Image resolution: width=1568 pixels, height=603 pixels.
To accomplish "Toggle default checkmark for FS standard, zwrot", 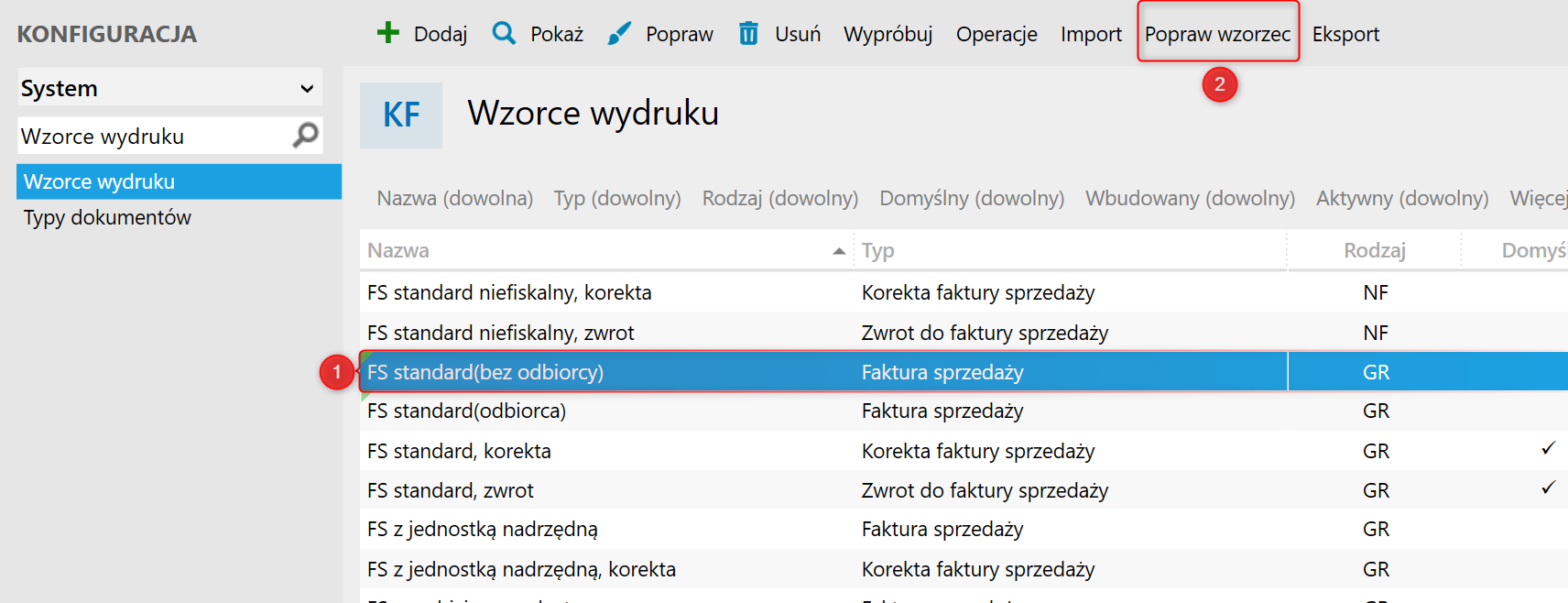I will click(x=1548, y=488).
